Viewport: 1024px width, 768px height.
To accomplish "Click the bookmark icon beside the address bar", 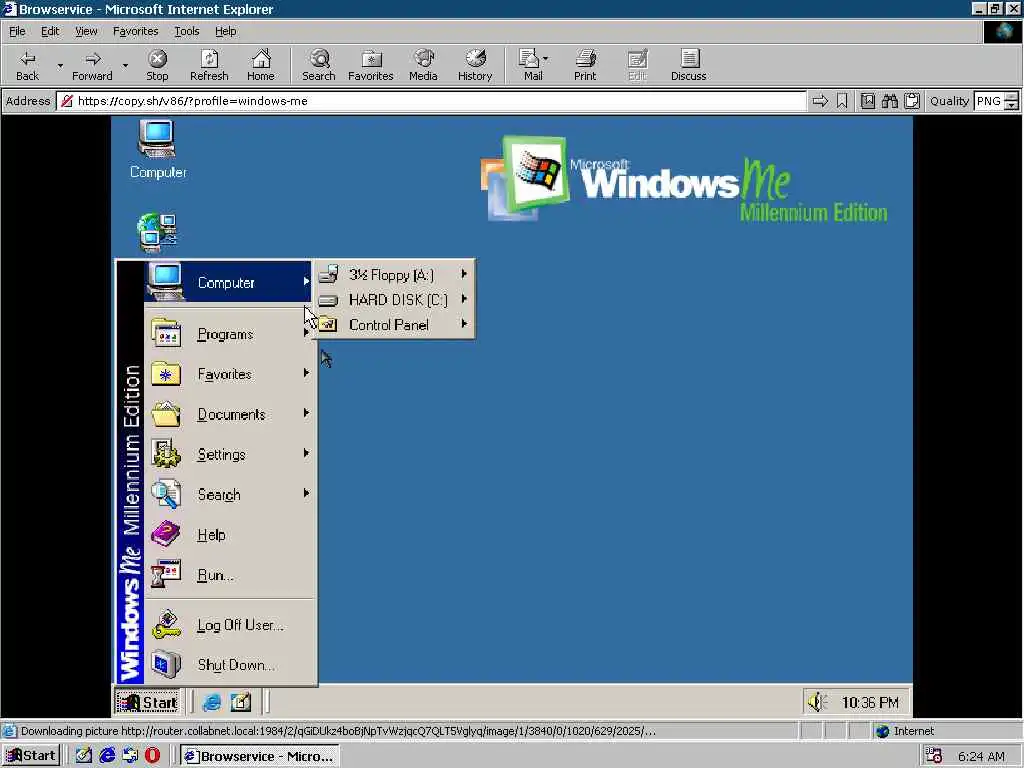I will [842, 101].
